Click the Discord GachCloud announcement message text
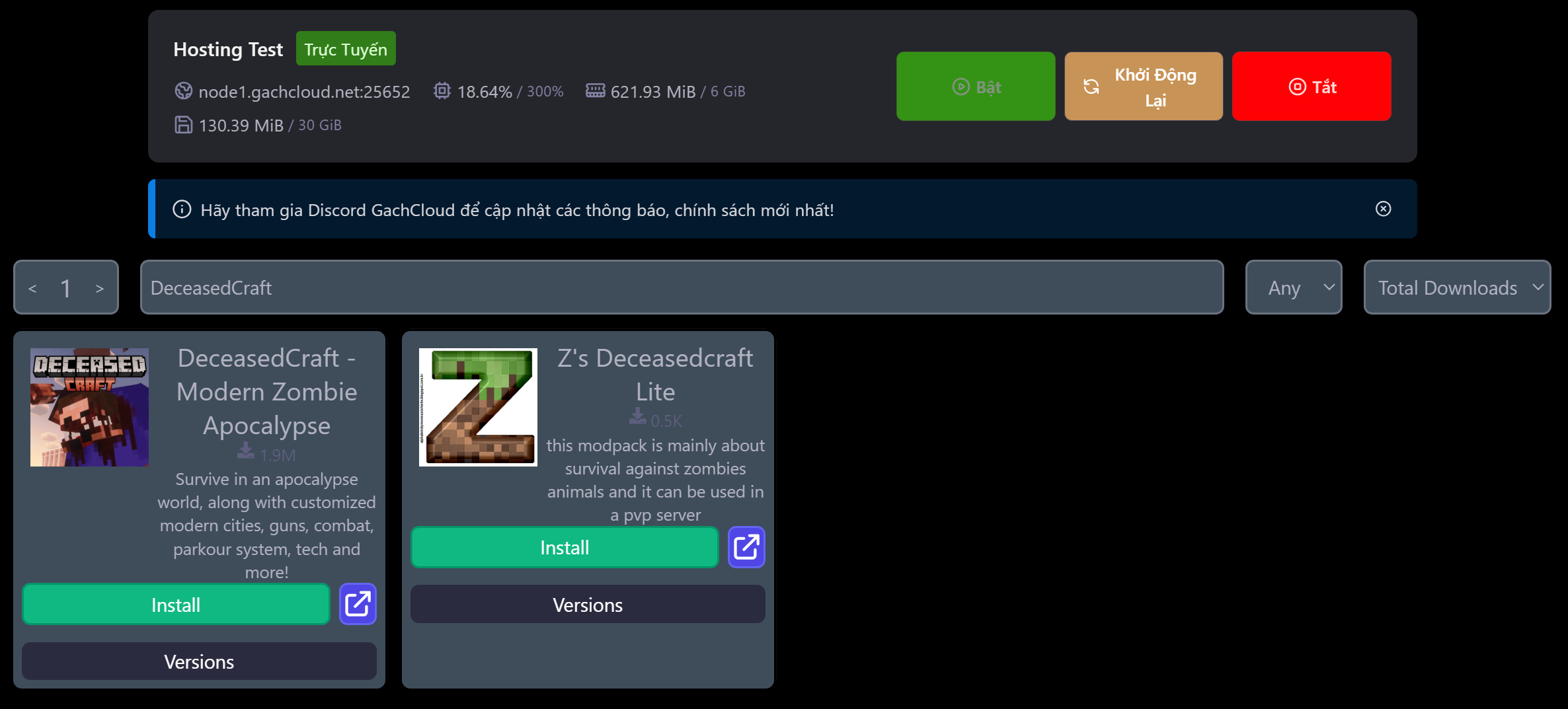The width and height of the screenshot is (1568, 709). click(517, 210)
